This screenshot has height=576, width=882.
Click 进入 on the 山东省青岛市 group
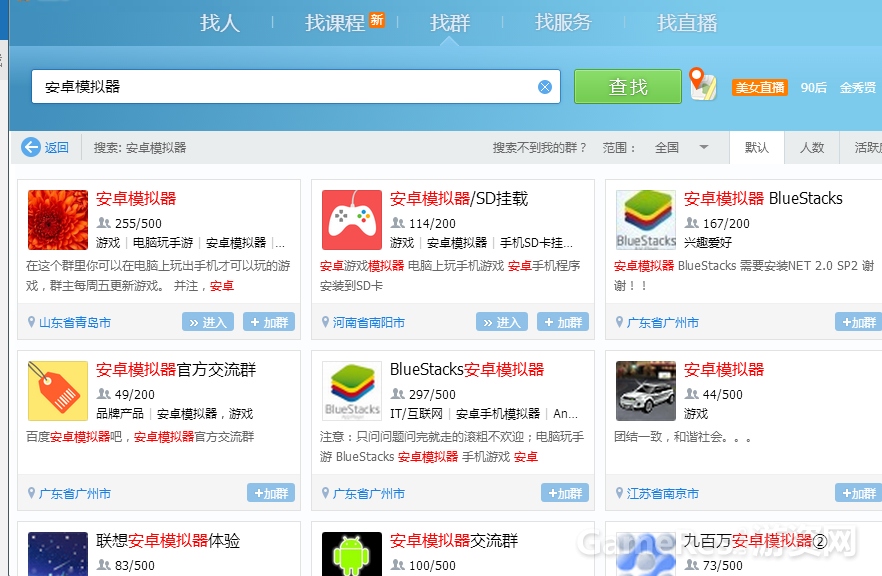208,322
